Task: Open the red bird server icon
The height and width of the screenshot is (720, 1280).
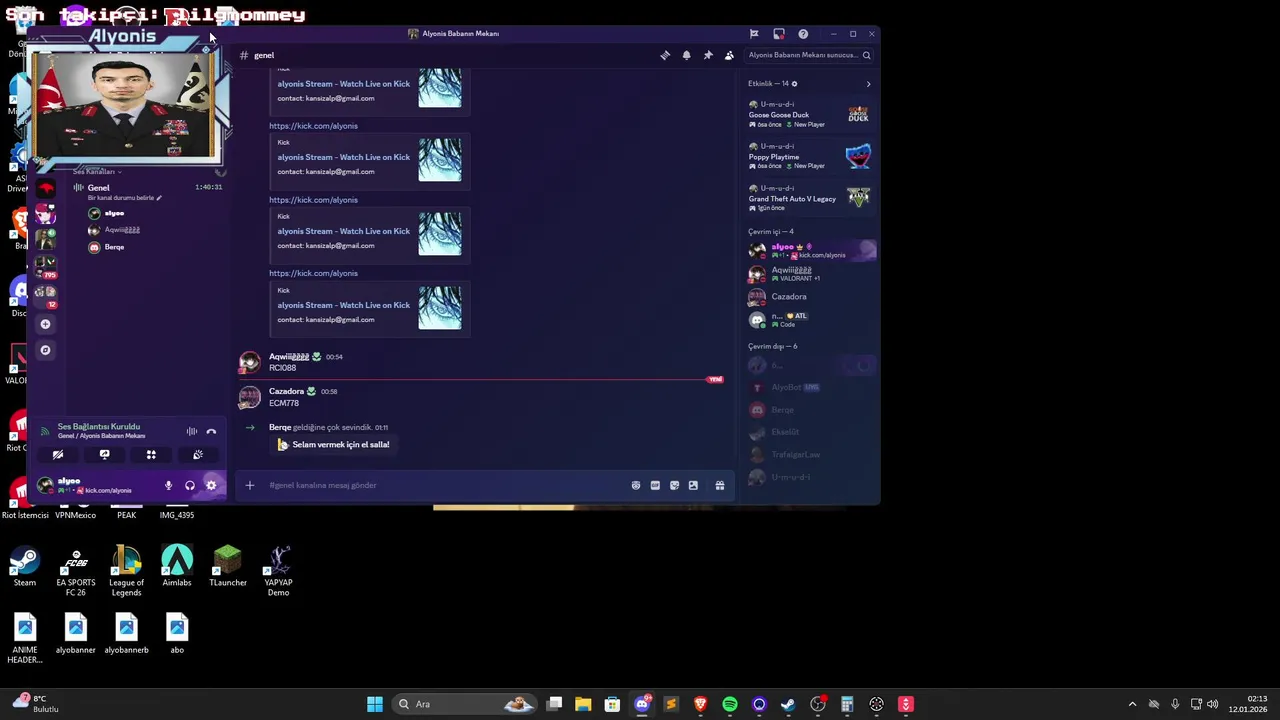Action: (45, 188)
